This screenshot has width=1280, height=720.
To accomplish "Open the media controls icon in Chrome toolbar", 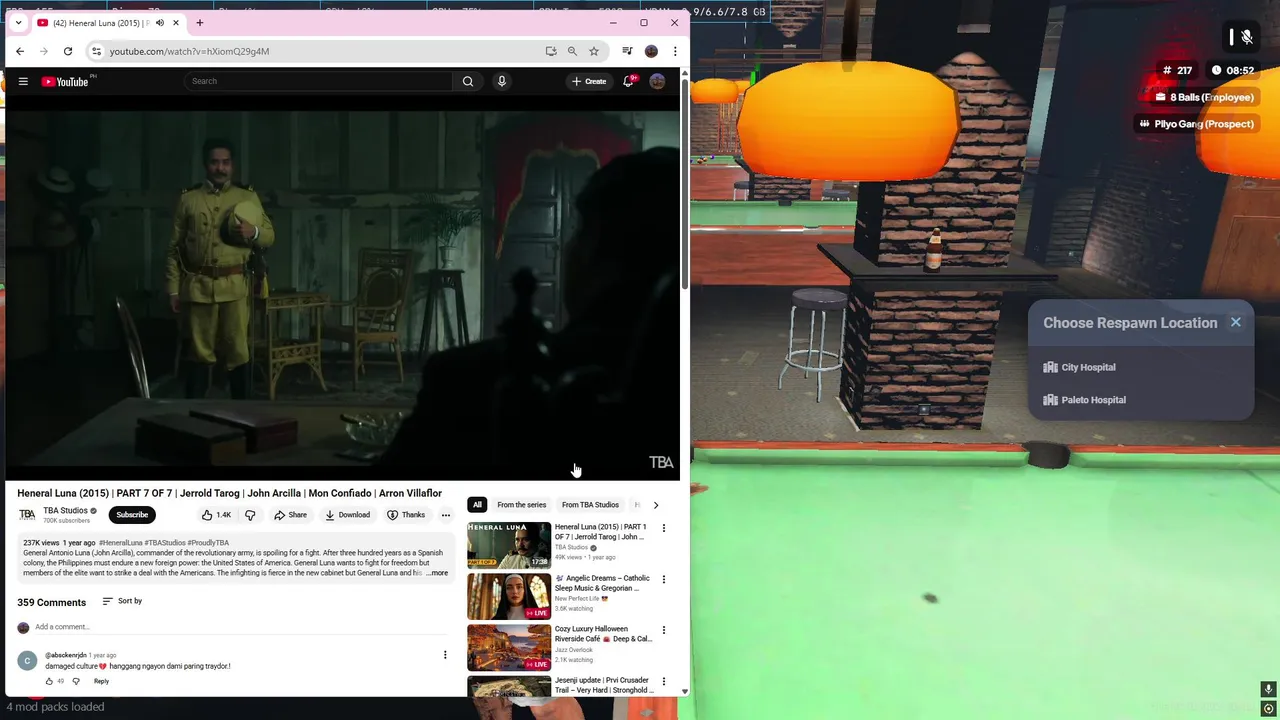I will point(627,51).
